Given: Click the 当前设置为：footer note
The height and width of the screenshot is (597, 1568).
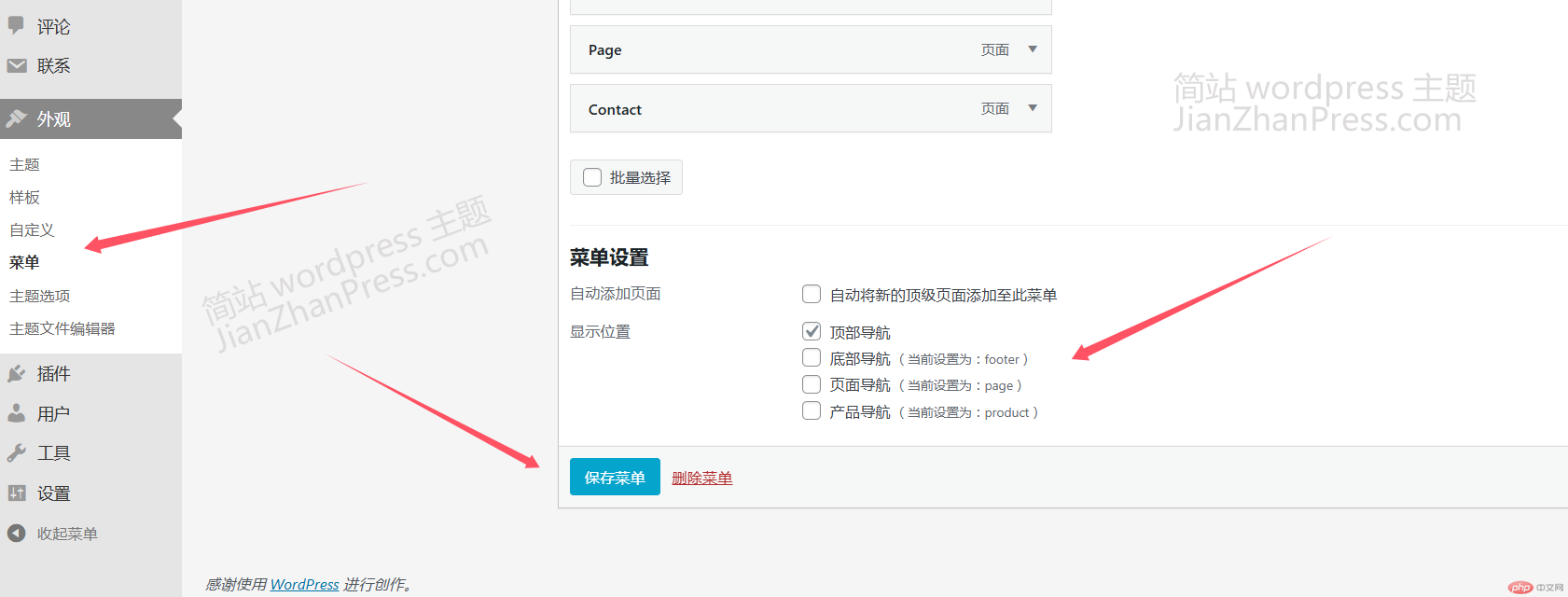Looking at the screenshot, I should coord(964,359).
